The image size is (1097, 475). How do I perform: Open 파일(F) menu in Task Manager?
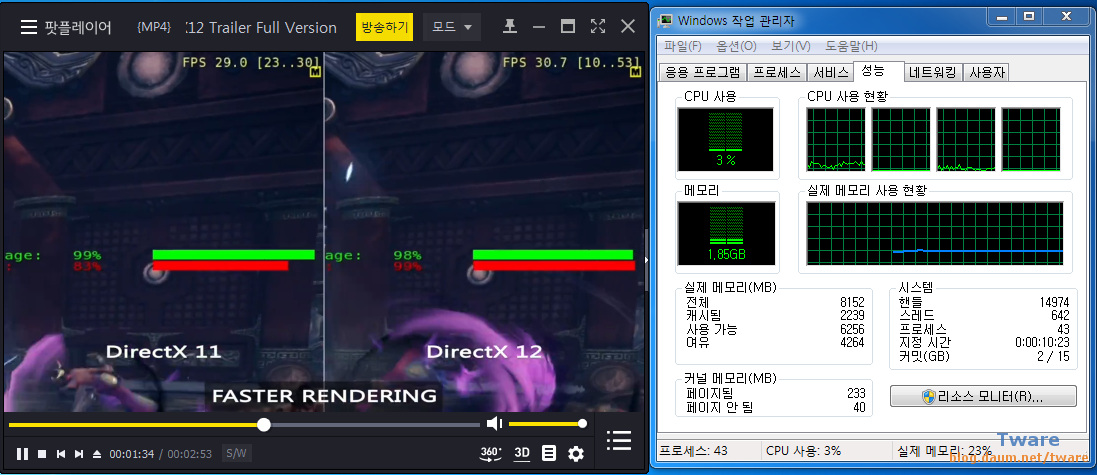pos(684,46)
